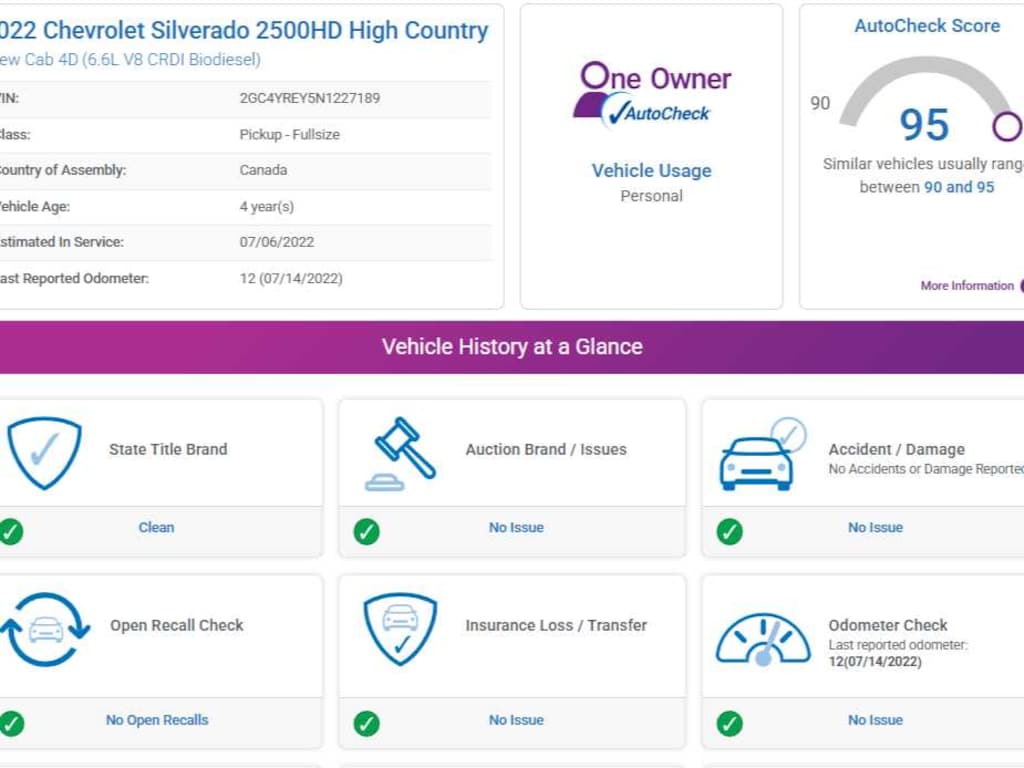Click the Open Recall Check circular arrows icon

pos(45,629)
